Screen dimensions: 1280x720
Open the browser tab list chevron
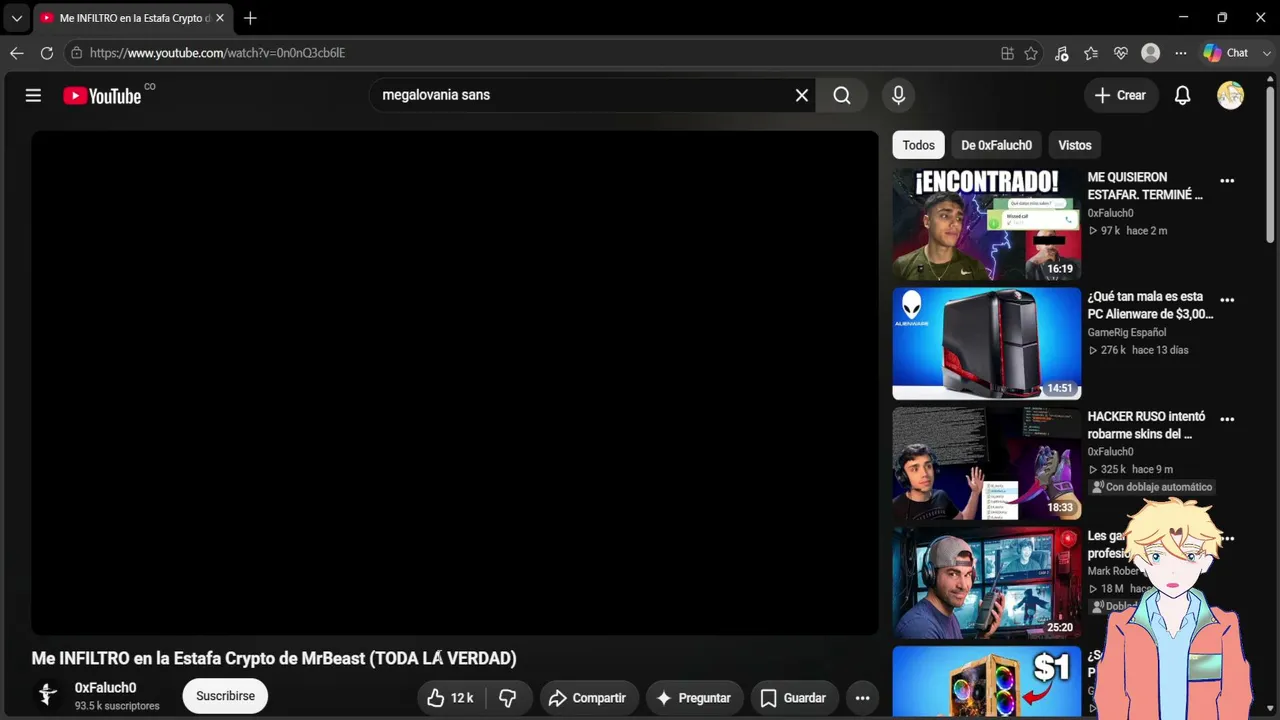16,18
